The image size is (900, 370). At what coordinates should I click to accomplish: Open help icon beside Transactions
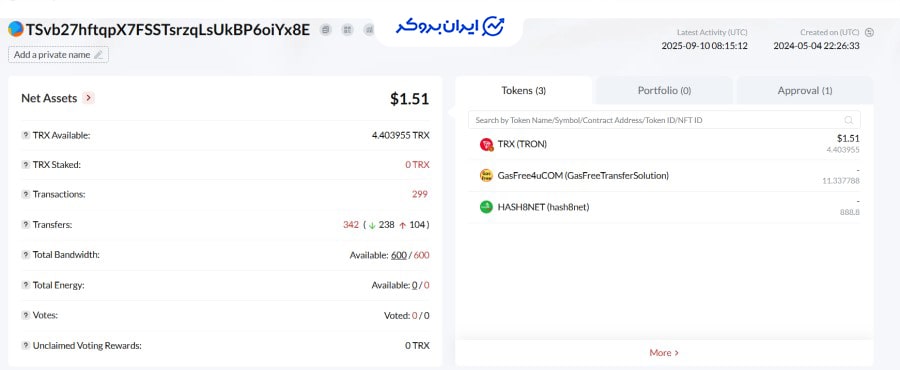click(25, 194)
